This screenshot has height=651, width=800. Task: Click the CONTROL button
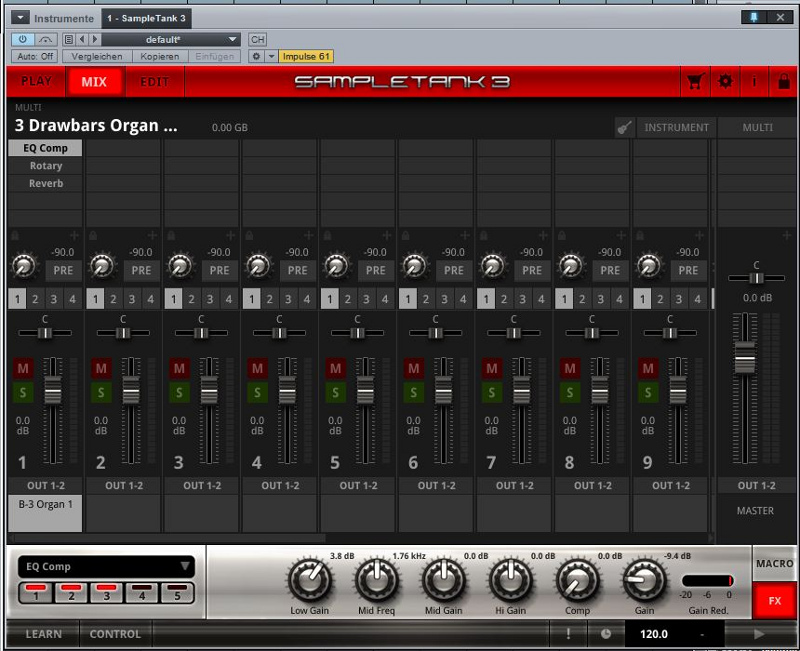[x=115, y=634]
